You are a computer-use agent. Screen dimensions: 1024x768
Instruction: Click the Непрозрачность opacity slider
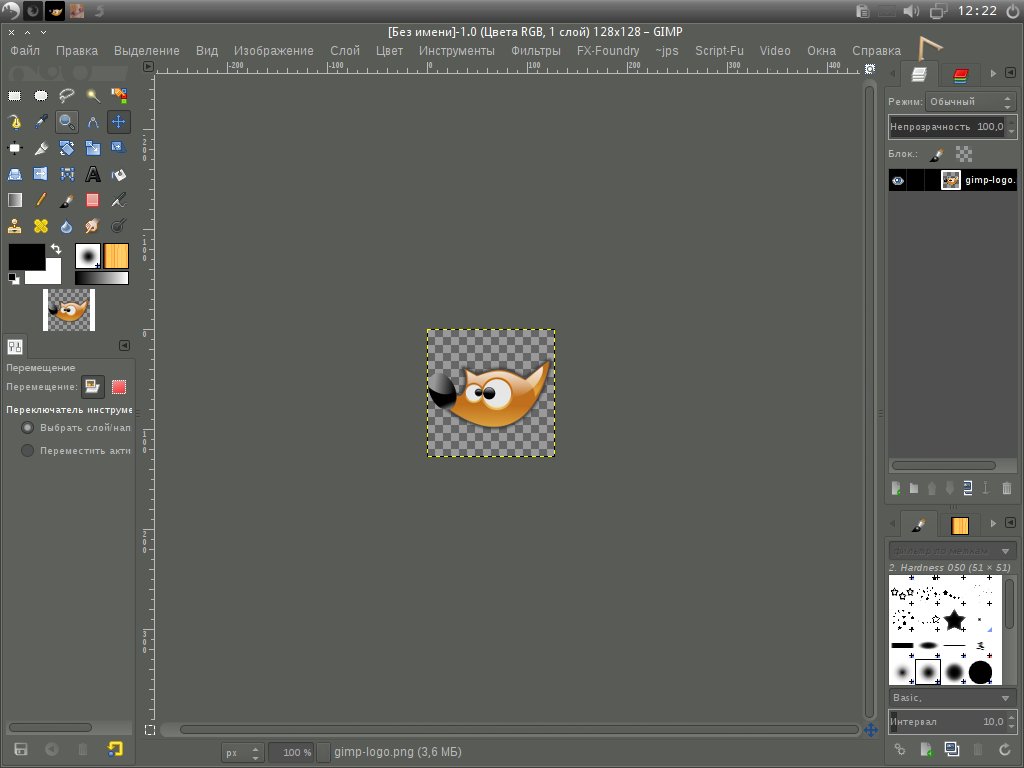point(945,127)
